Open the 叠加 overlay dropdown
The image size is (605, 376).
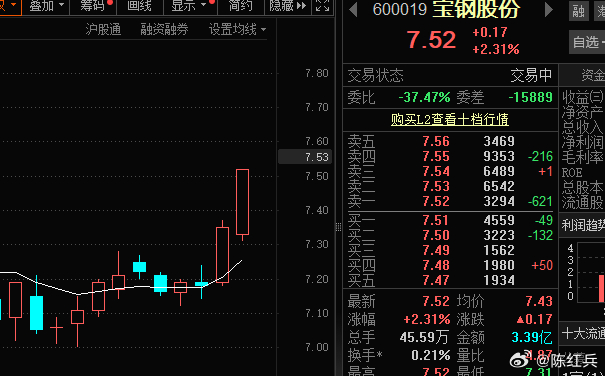tap(46, 6)
